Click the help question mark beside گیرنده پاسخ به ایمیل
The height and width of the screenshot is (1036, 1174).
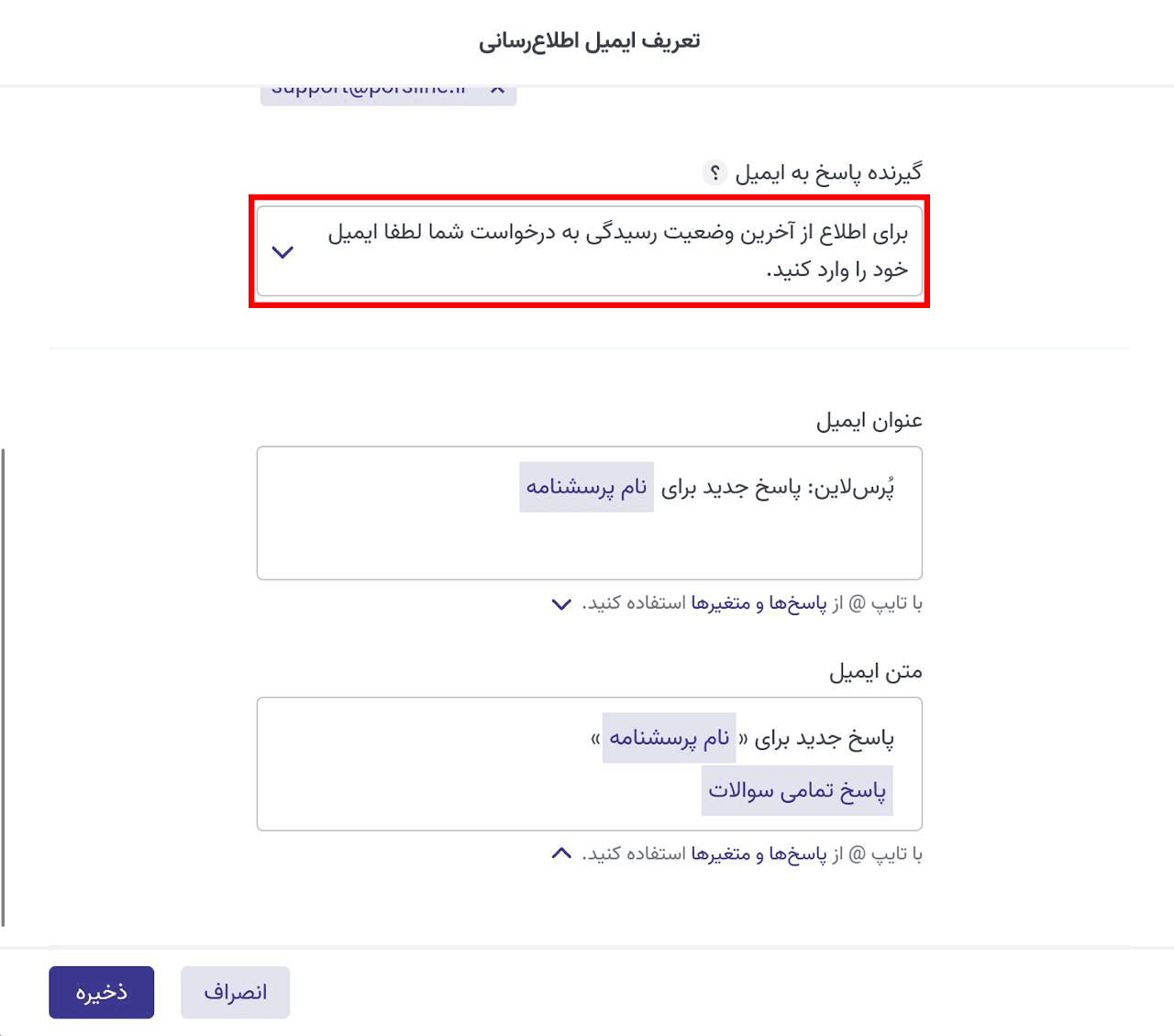pos(714,172)
